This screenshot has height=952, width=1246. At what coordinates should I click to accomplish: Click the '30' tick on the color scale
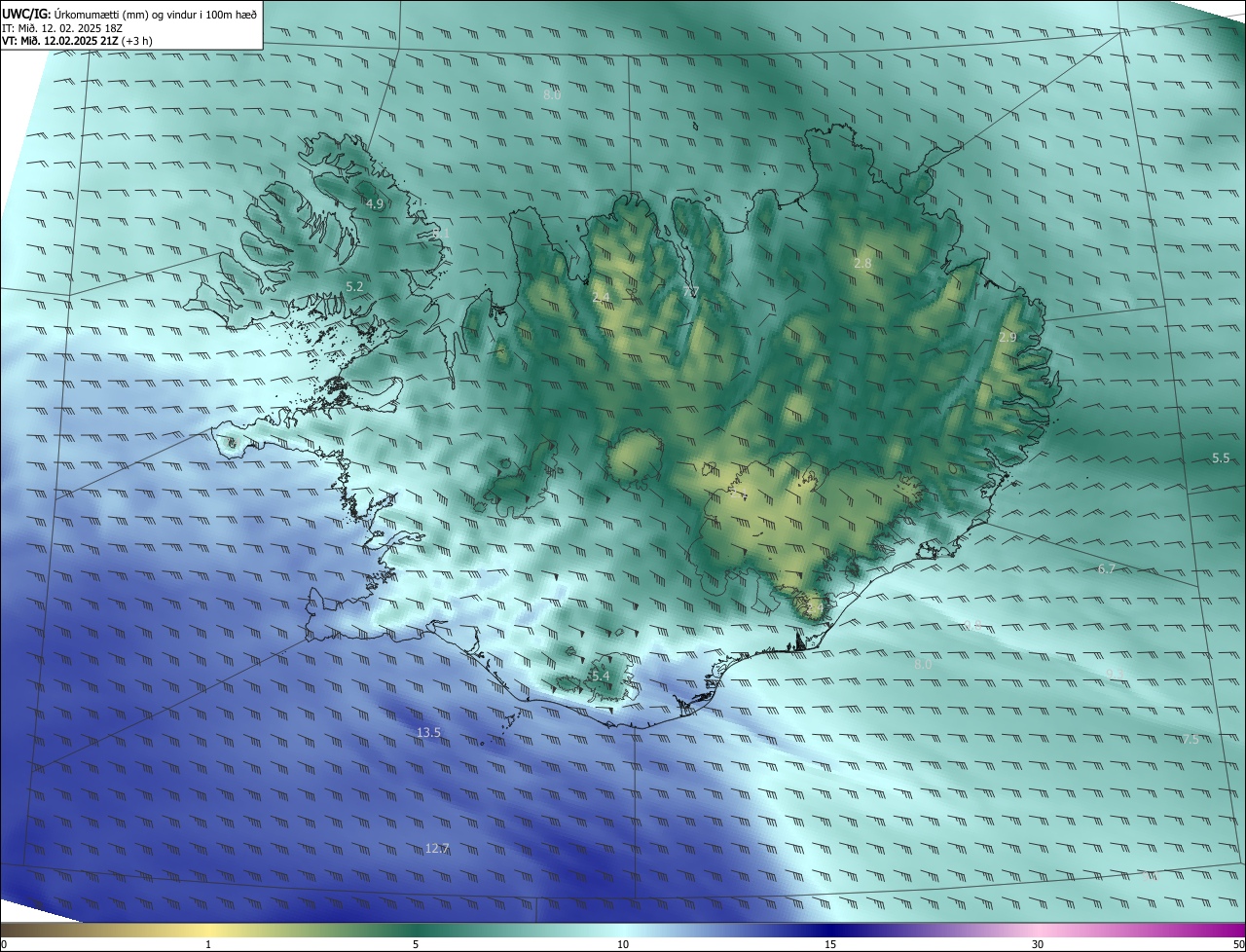point(1038,944)
